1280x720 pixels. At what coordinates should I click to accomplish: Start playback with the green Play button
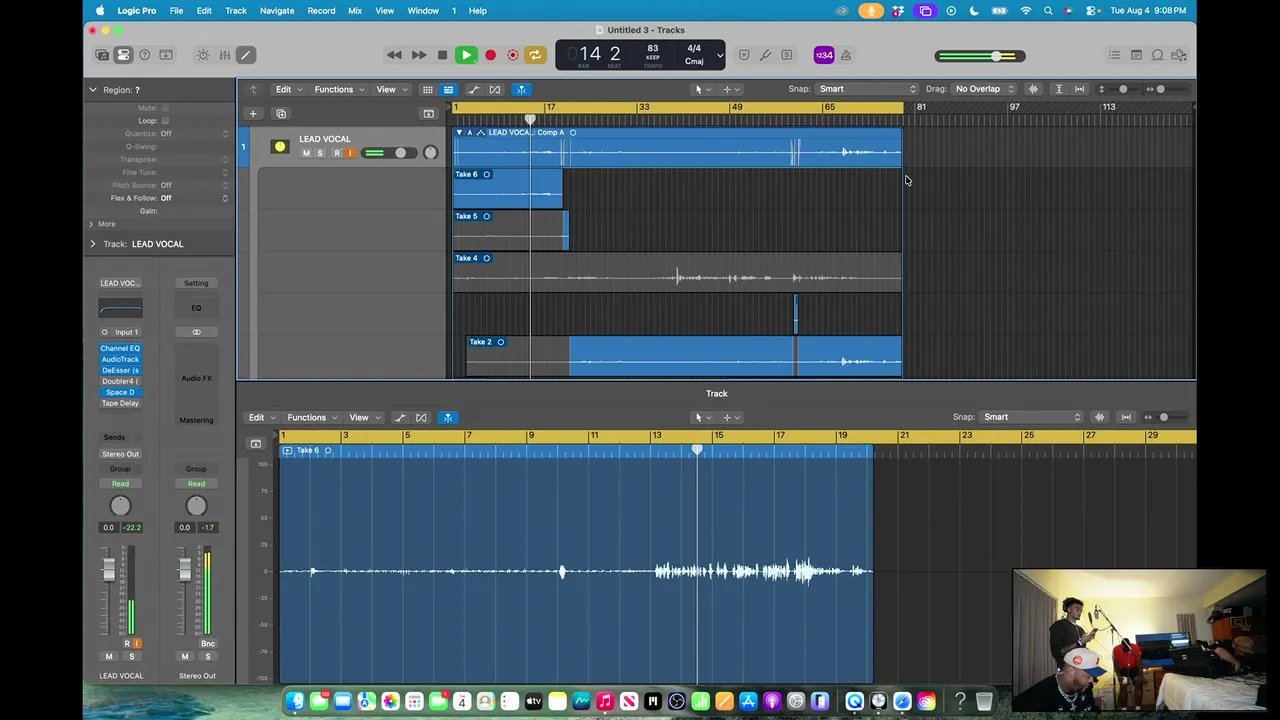click(466, 55)
